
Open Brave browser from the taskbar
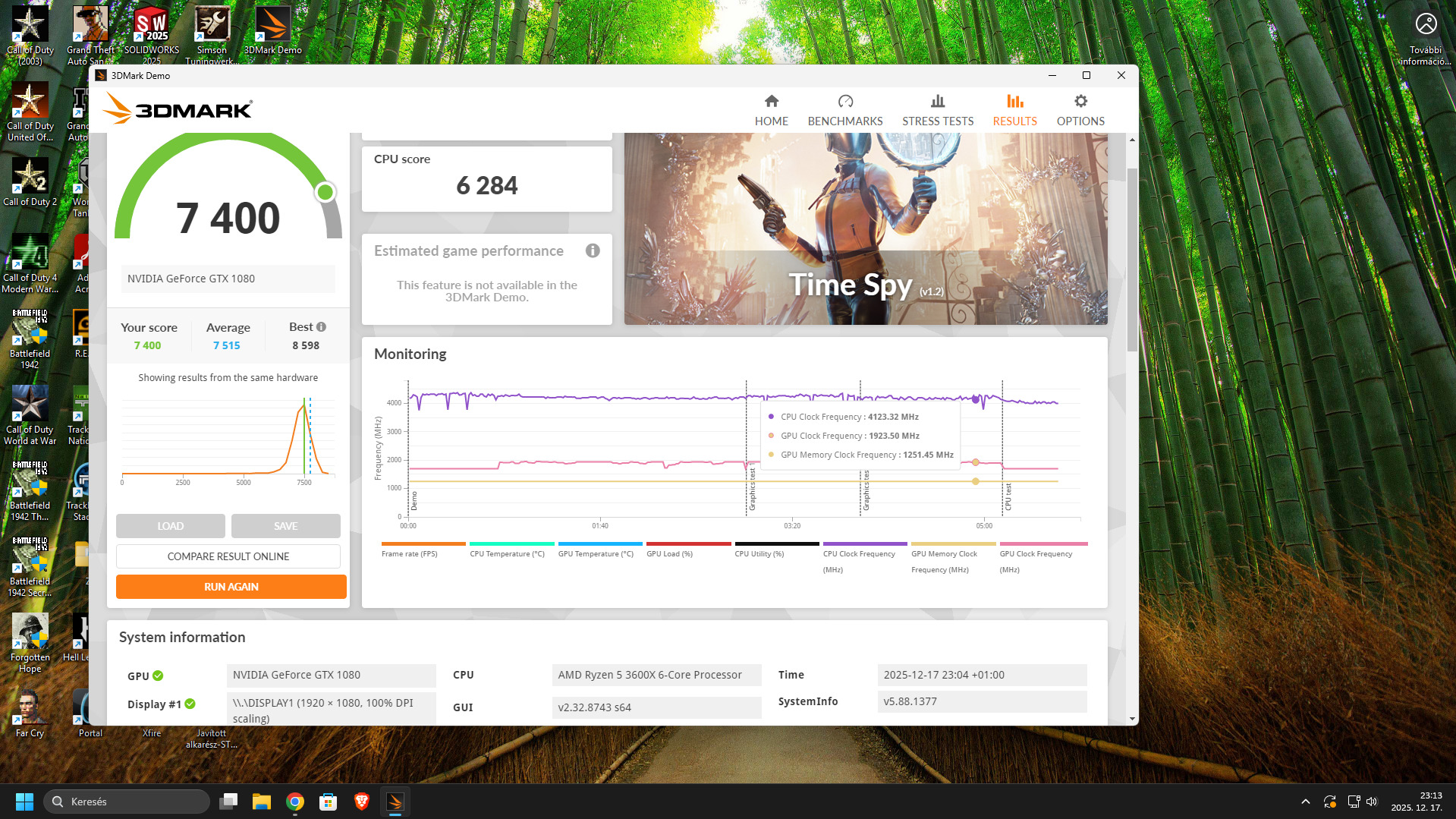[x=362, y=802]
